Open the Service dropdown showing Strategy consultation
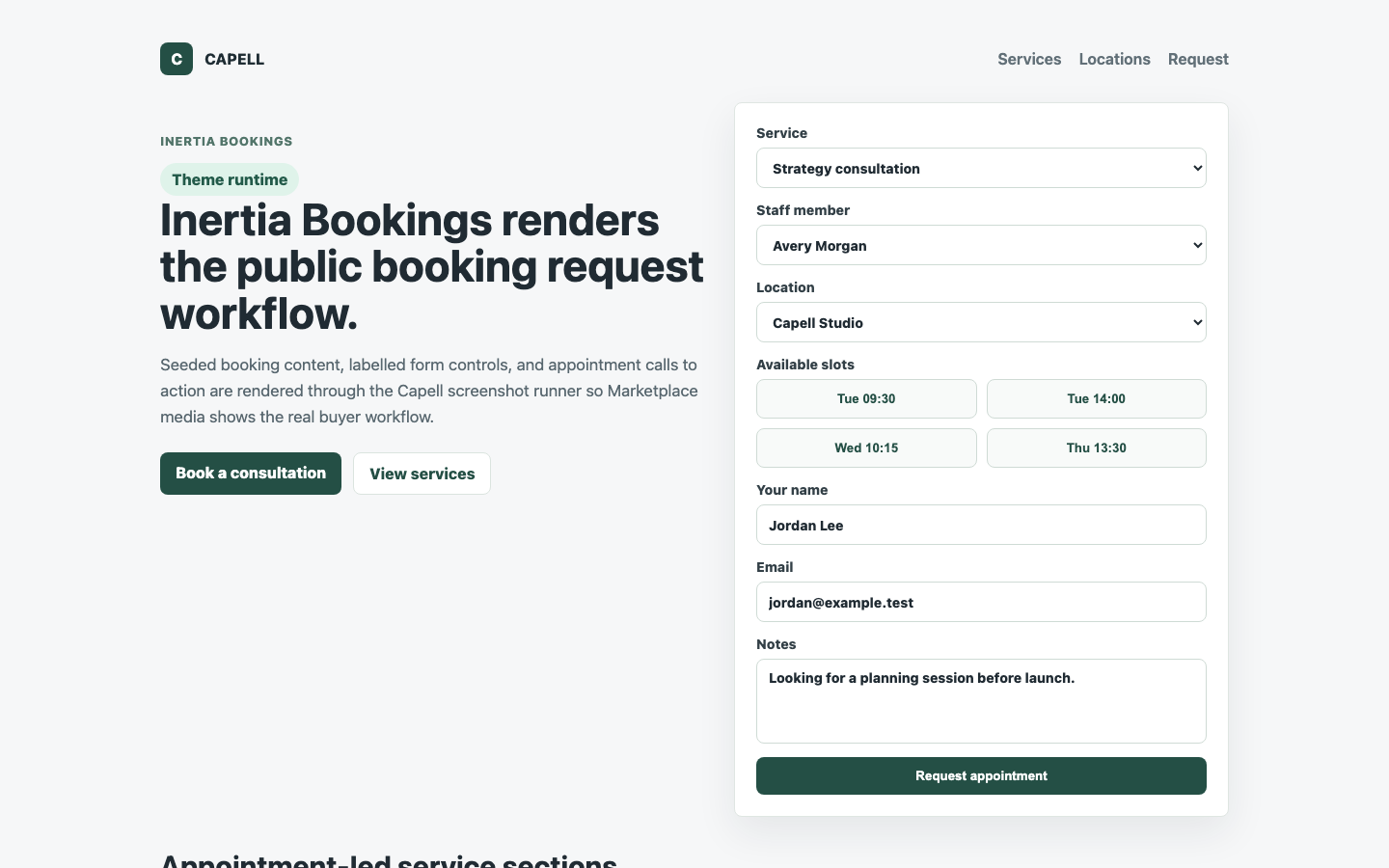Screen dimensions: 1389x868 pos(981,168)
